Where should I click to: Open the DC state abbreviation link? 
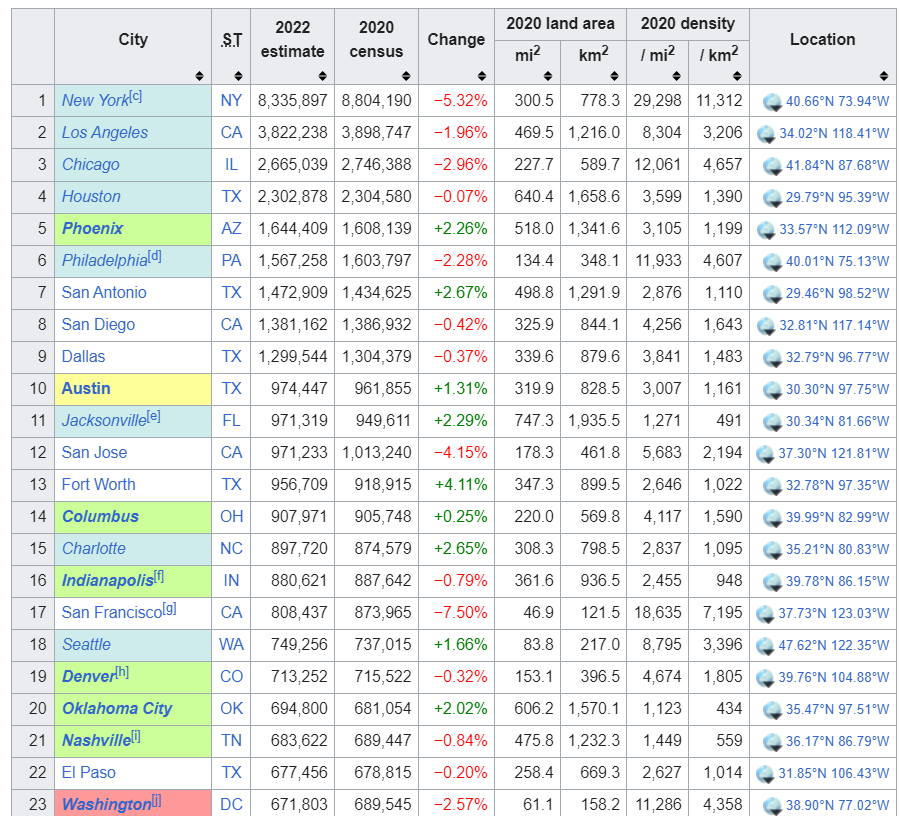pos(231,804)
